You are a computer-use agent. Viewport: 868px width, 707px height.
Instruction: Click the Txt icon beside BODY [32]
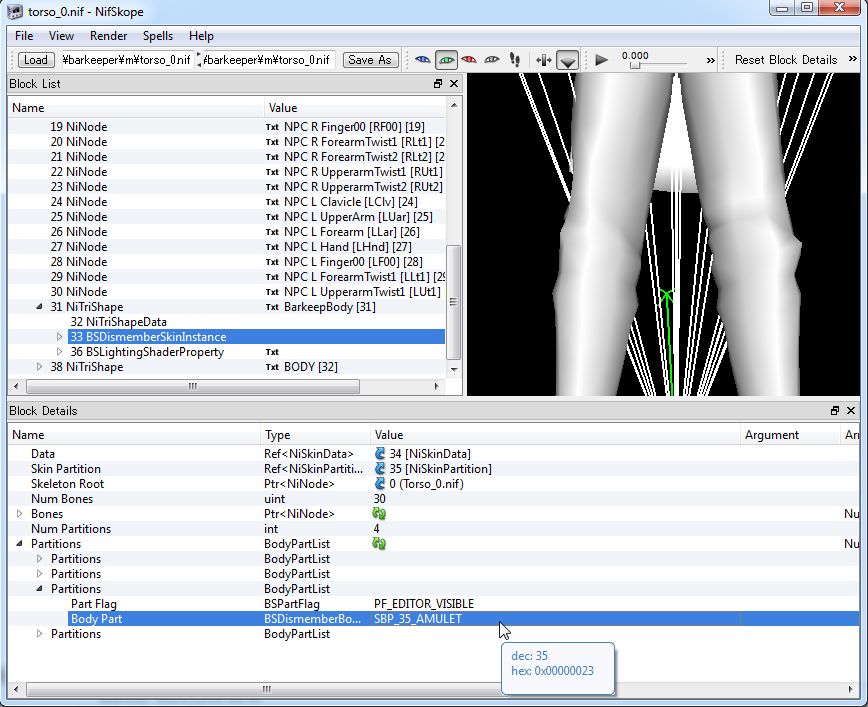[272, 367]
